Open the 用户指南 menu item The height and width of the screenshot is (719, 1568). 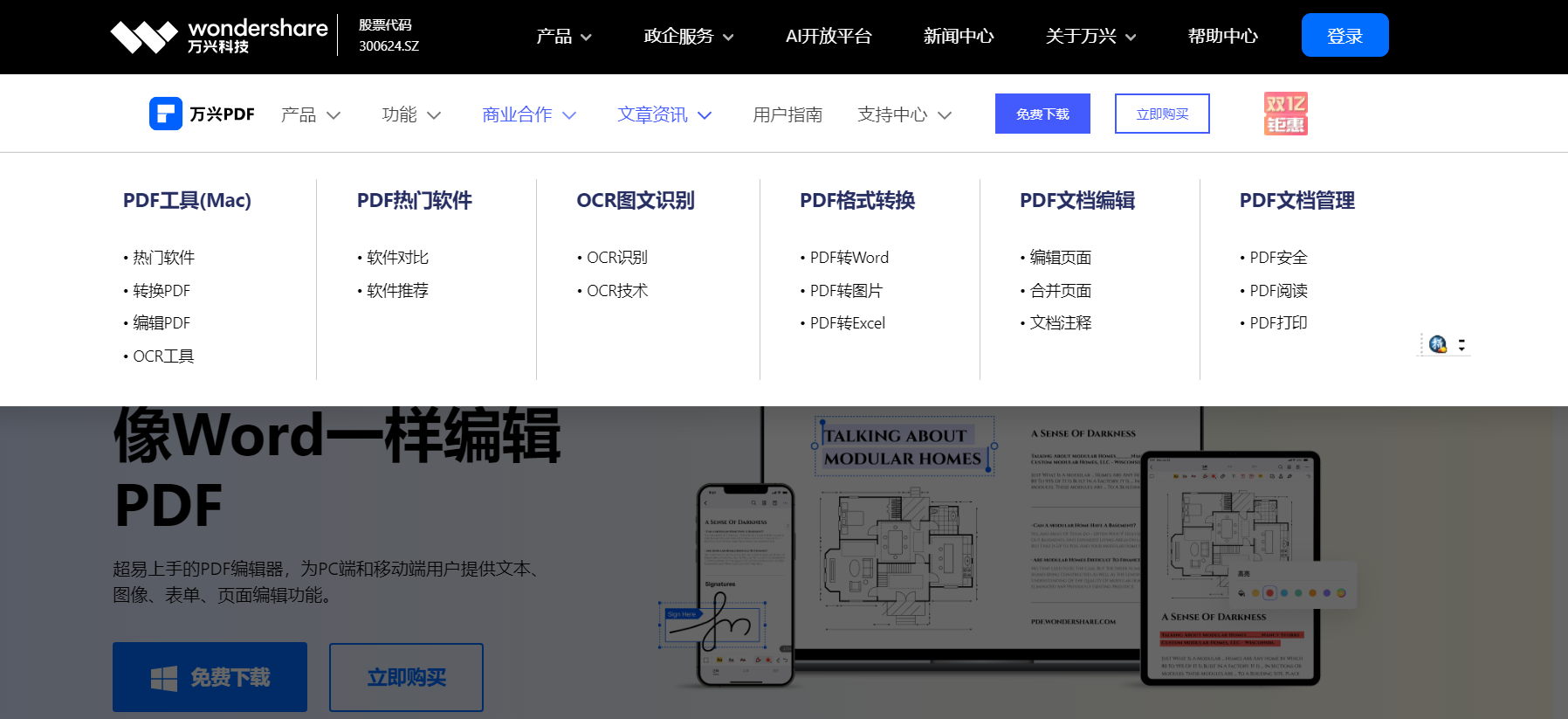[787, 114]
